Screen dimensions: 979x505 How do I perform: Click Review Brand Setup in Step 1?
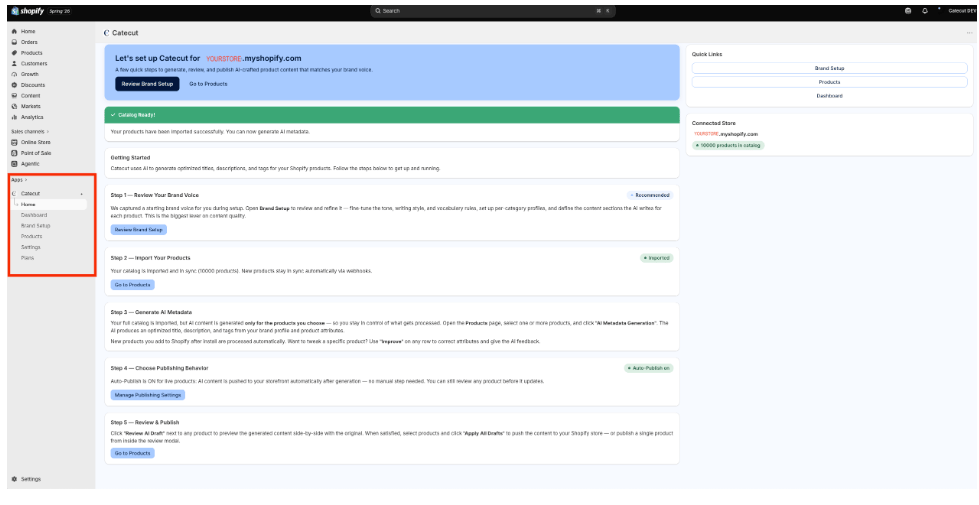click(x=139, y=230)
